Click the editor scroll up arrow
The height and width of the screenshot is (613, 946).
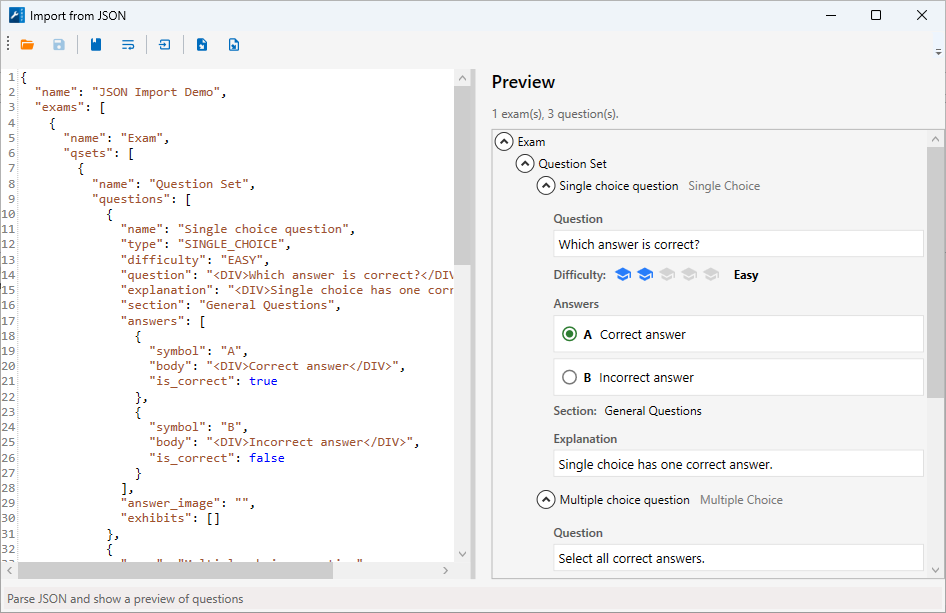click(462, 78)
